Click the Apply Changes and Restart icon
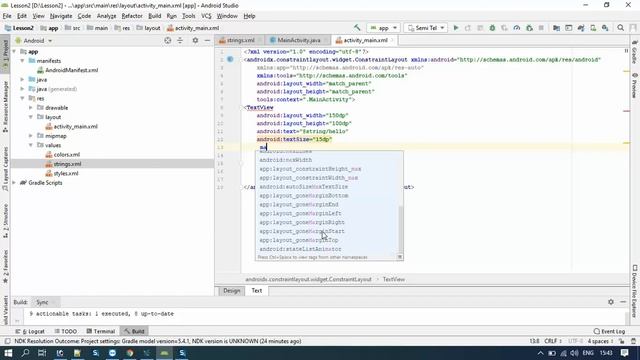 (468, 28)
